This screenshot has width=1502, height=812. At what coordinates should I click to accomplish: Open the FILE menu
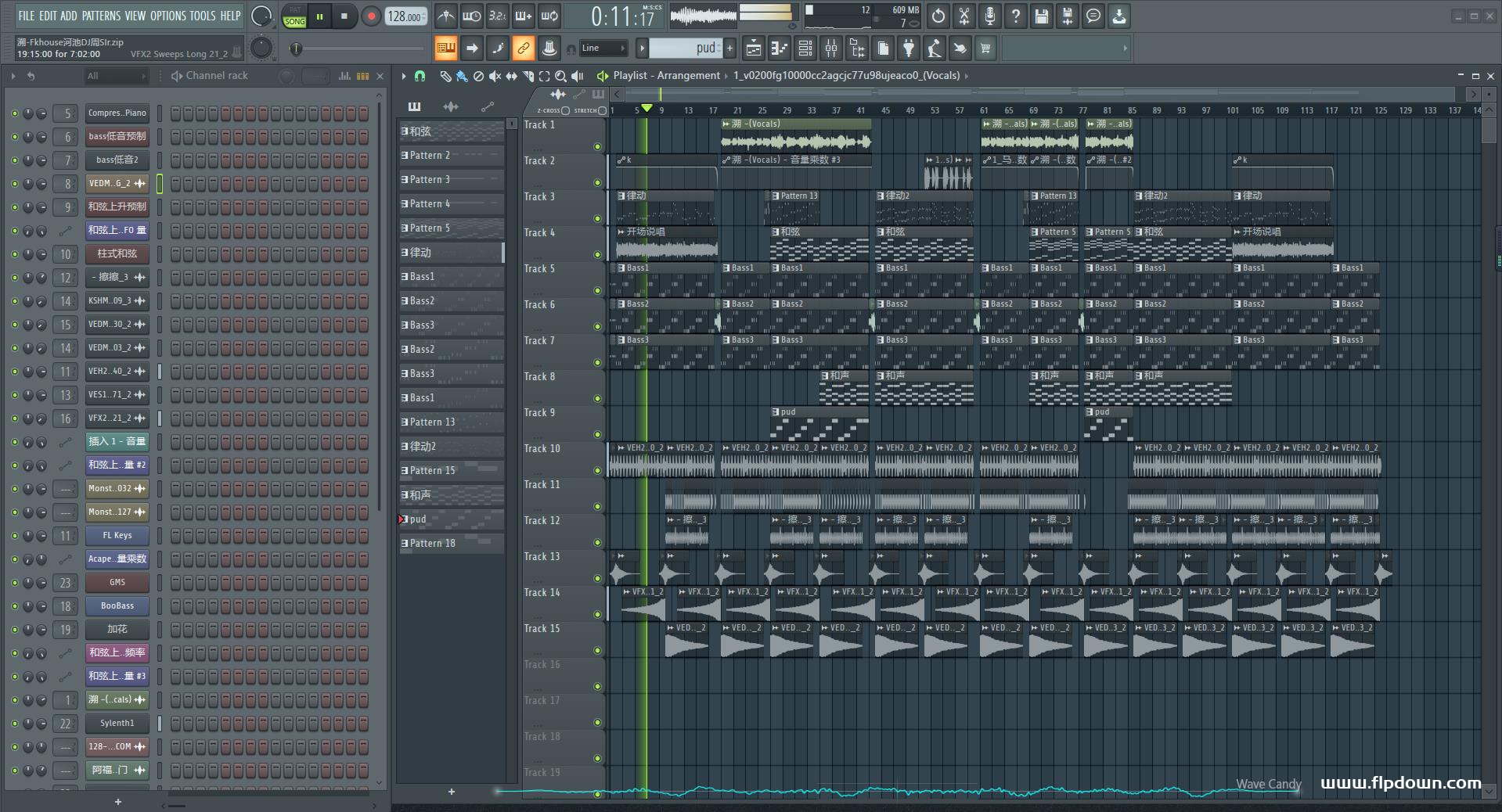tap(26, 16)
